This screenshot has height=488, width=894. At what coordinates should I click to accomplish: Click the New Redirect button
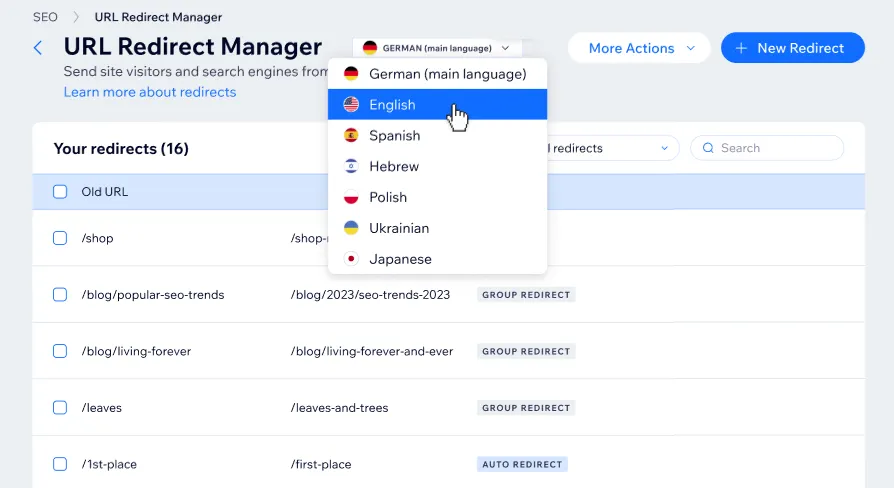click(x=792, y=48)
